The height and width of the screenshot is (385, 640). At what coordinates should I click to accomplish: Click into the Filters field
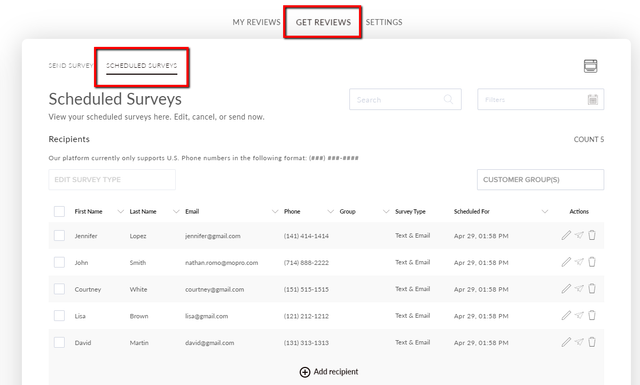click(540, 99)
